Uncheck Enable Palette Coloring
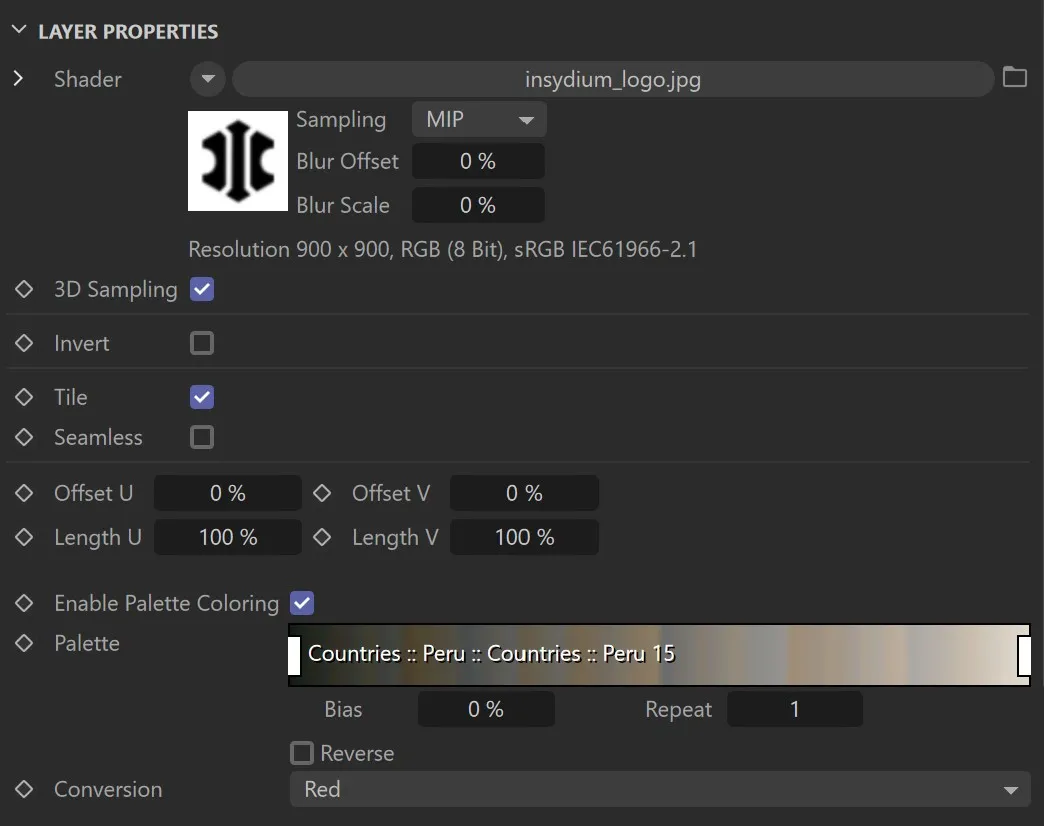The width and height of the screenshot is (1044, 826). pos(300,603)
